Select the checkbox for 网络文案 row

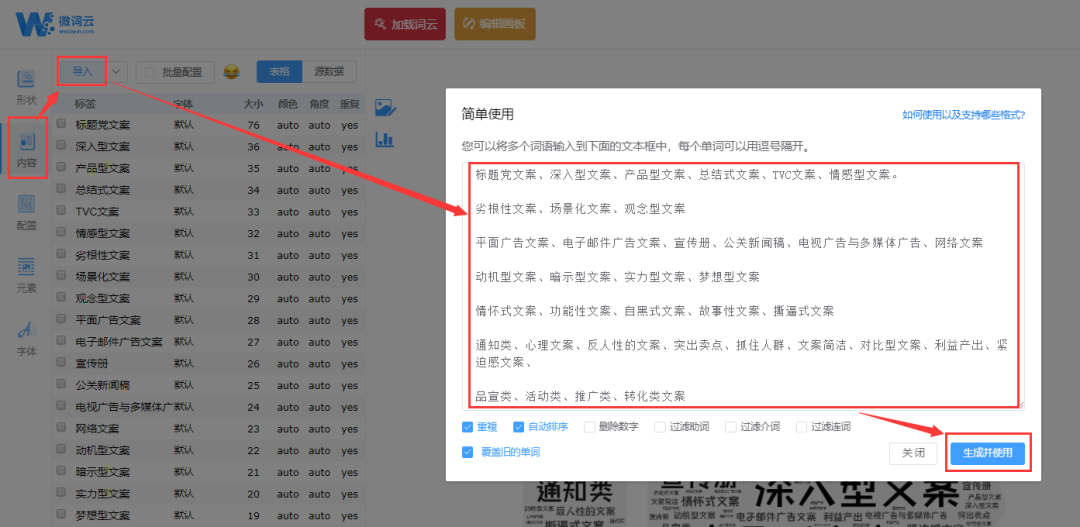click(61, 428)
